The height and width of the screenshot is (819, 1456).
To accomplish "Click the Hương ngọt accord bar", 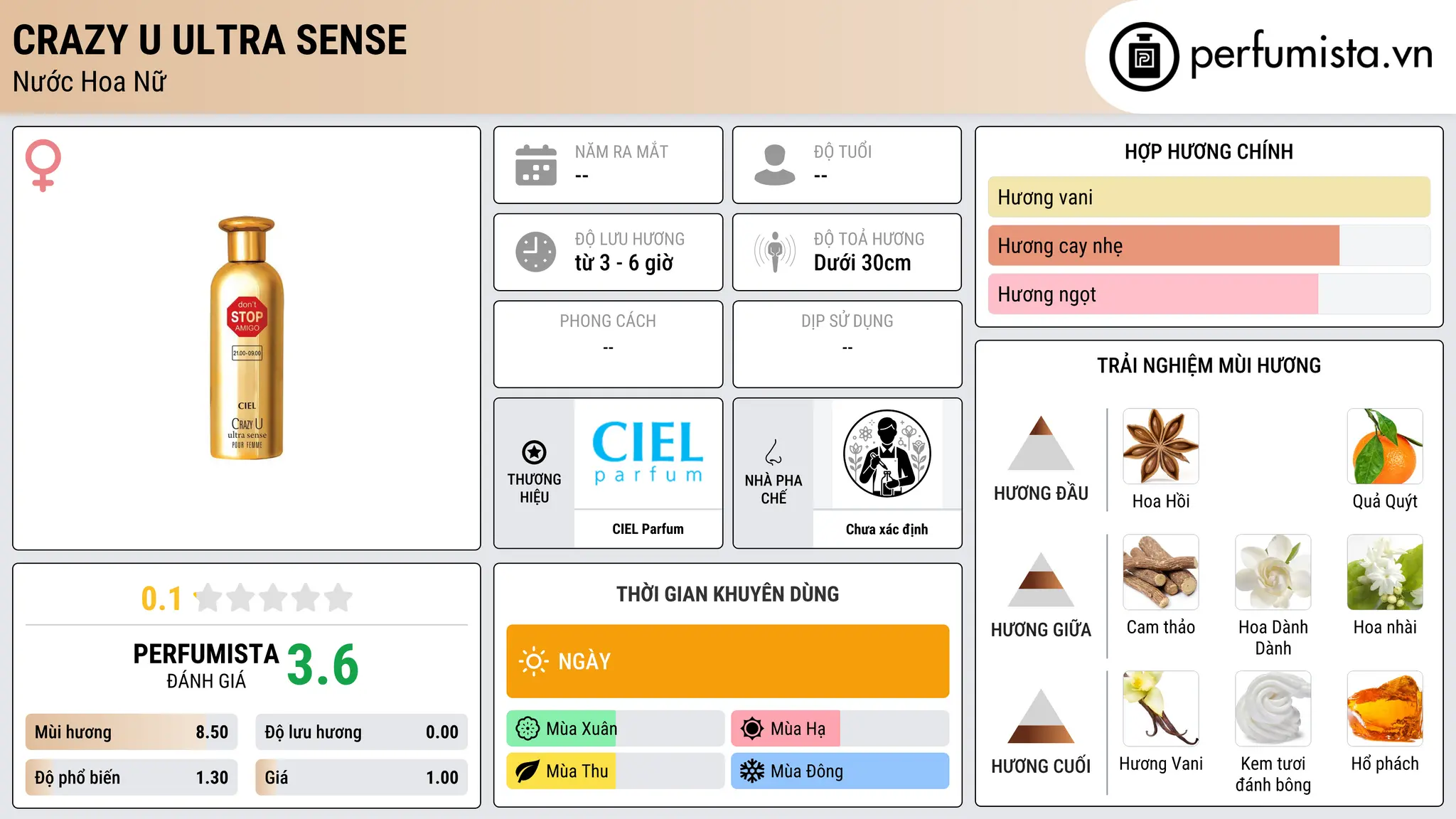I will click(1209, 294).
